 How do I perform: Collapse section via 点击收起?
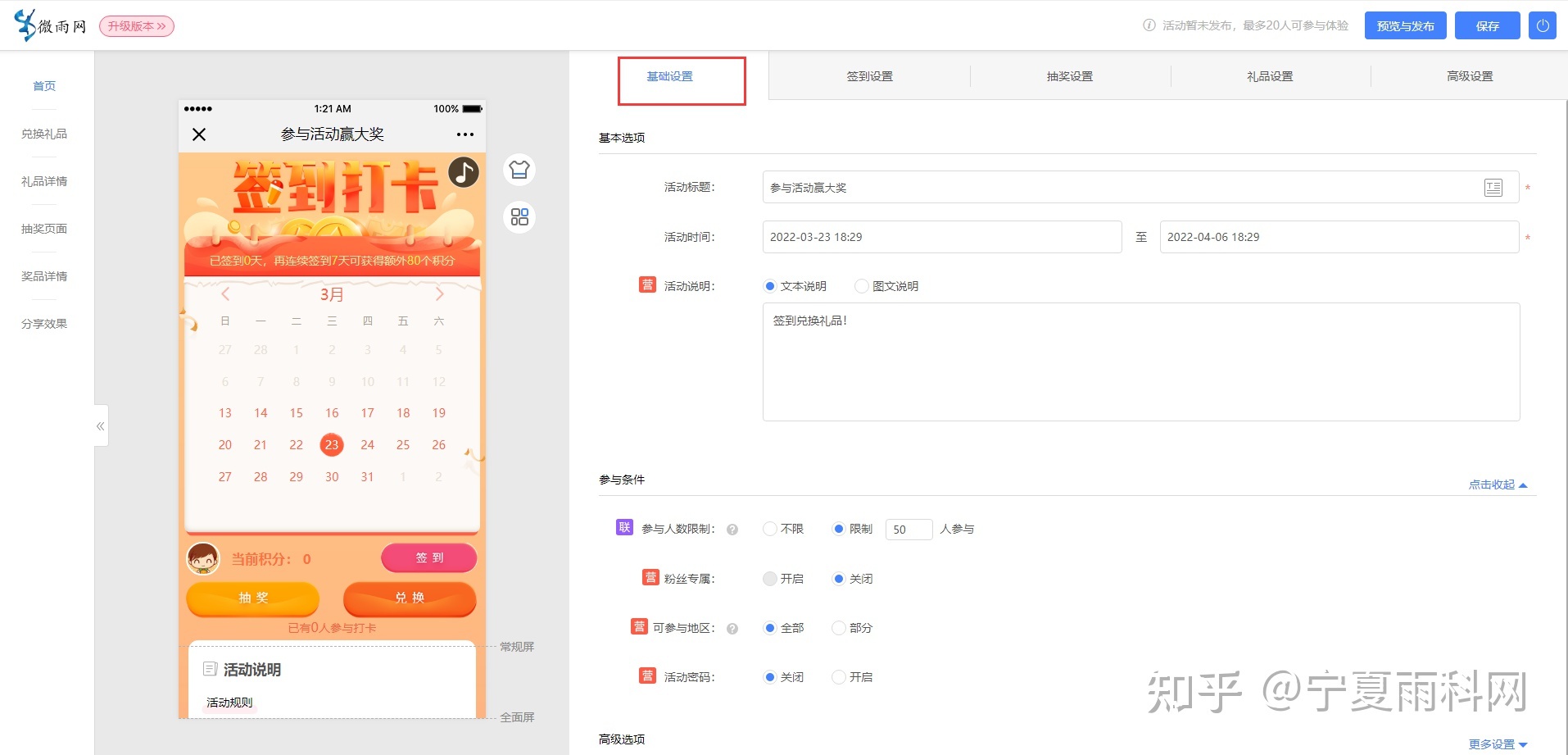coord(1497,484)
